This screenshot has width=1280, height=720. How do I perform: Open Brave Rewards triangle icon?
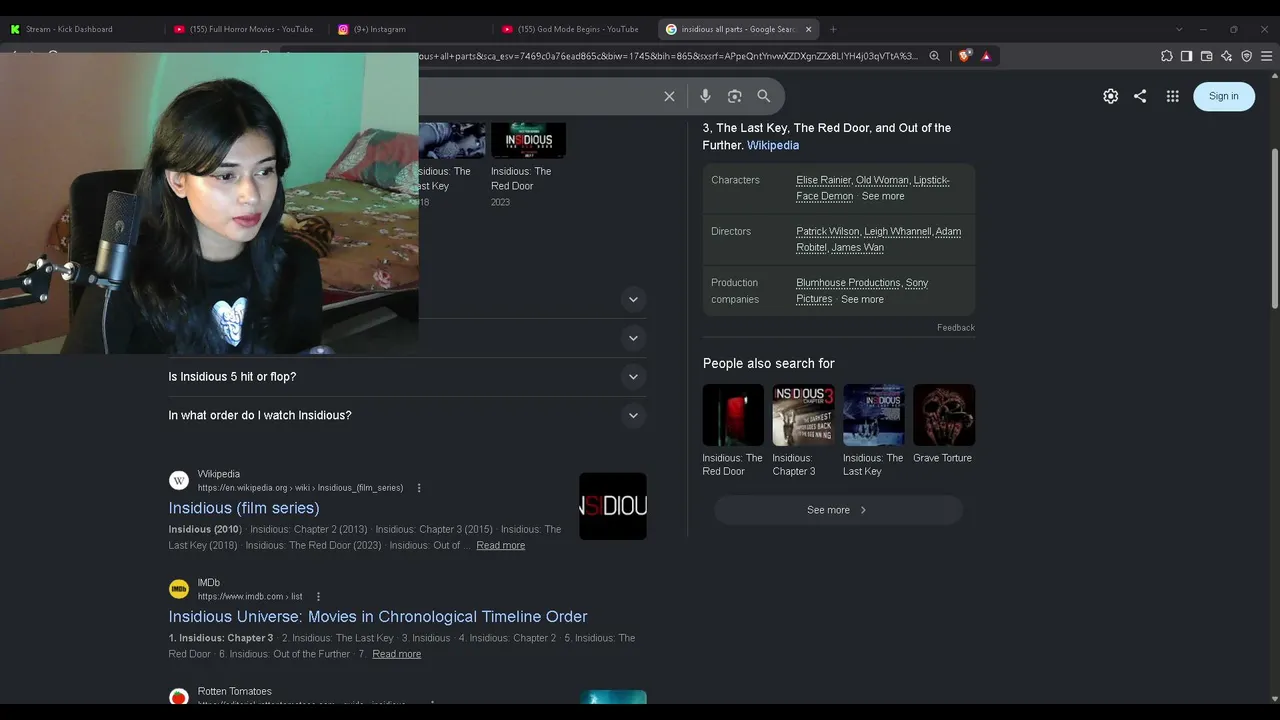pyautogui.click(x=986, y=56)
